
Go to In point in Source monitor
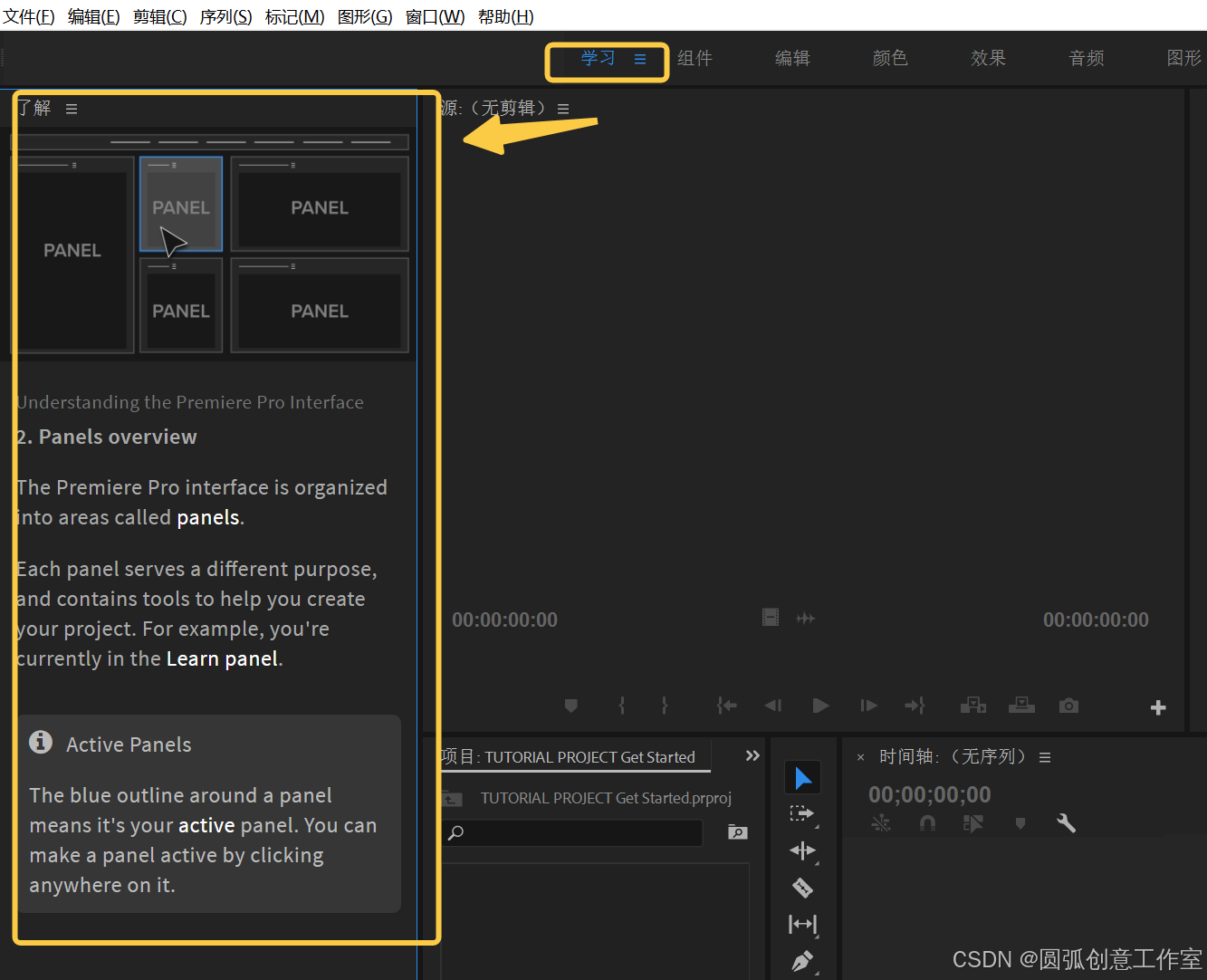726,706
